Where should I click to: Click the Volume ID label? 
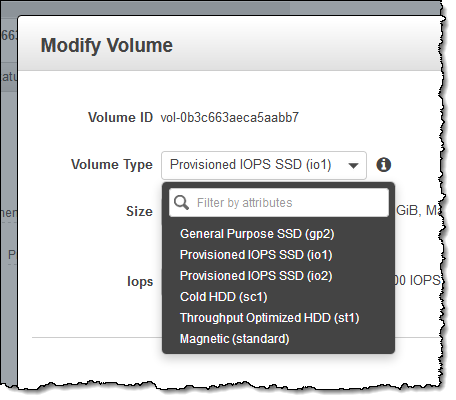[120, 118]
